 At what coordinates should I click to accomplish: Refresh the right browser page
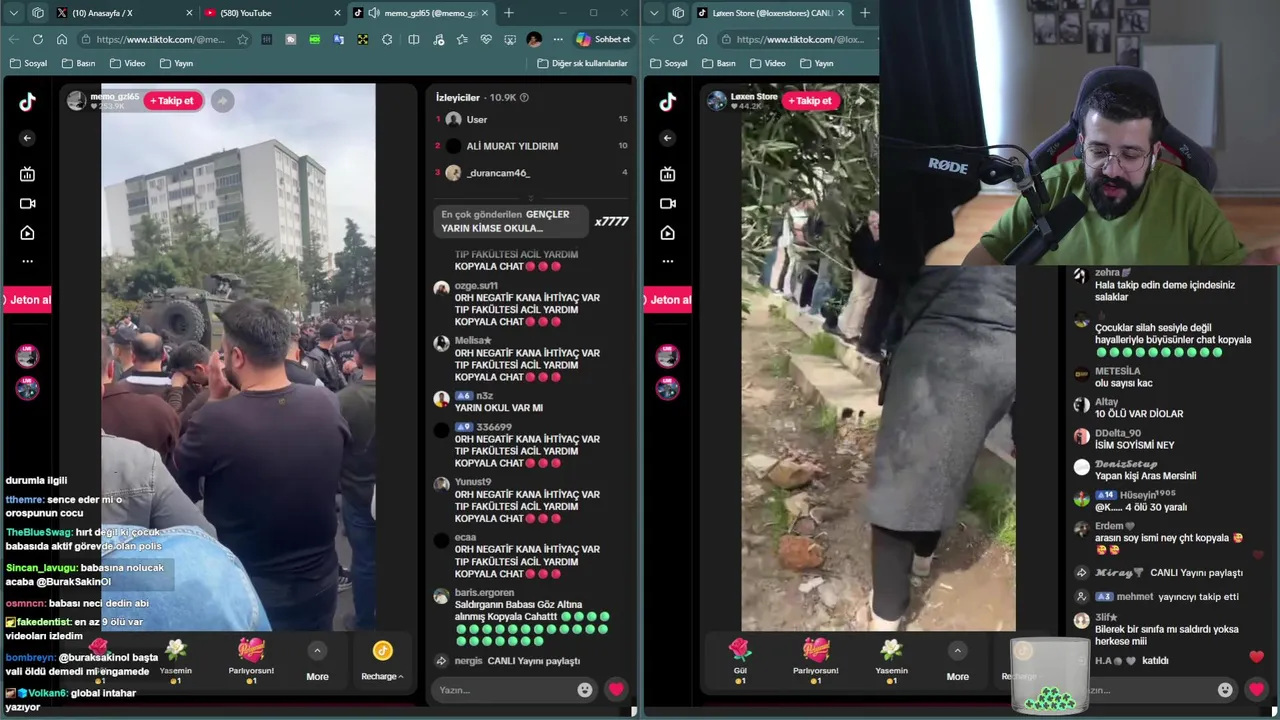[678, 39]
